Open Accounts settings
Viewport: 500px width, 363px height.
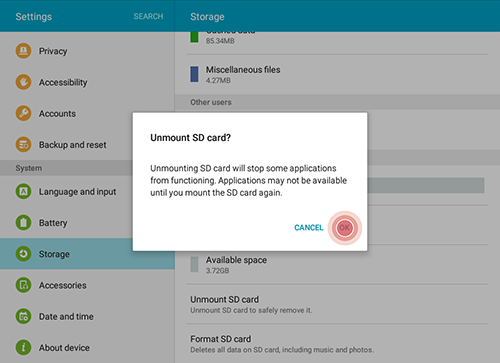point(87,114)
